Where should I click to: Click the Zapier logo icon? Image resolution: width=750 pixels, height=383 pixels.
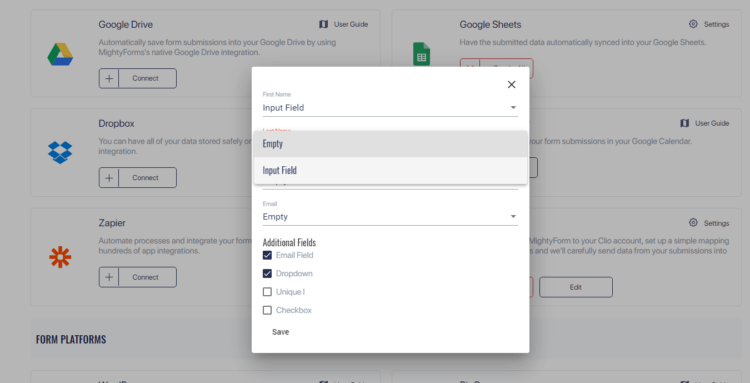tap(60, 257)
